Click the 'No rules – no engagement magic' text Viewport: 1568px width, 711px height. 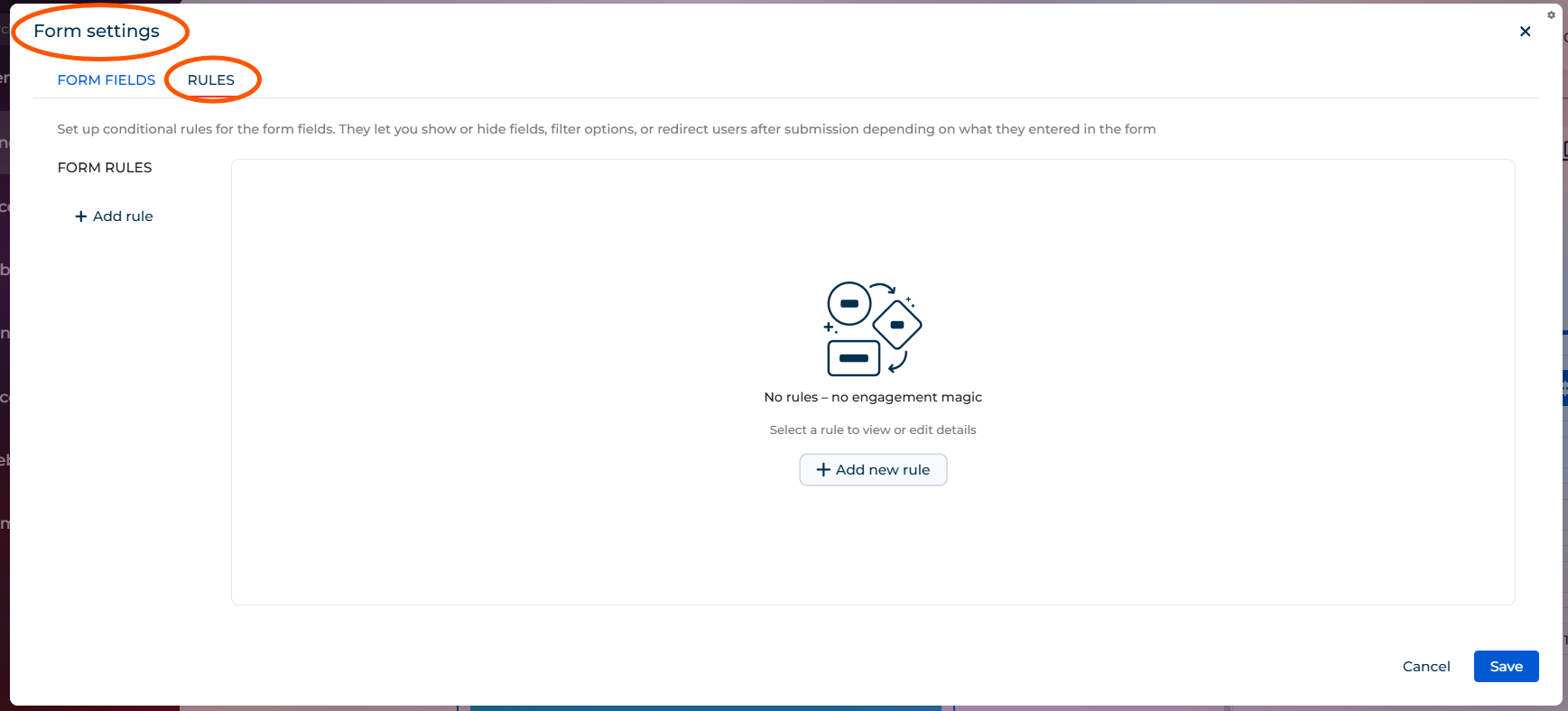coord(873,397)
